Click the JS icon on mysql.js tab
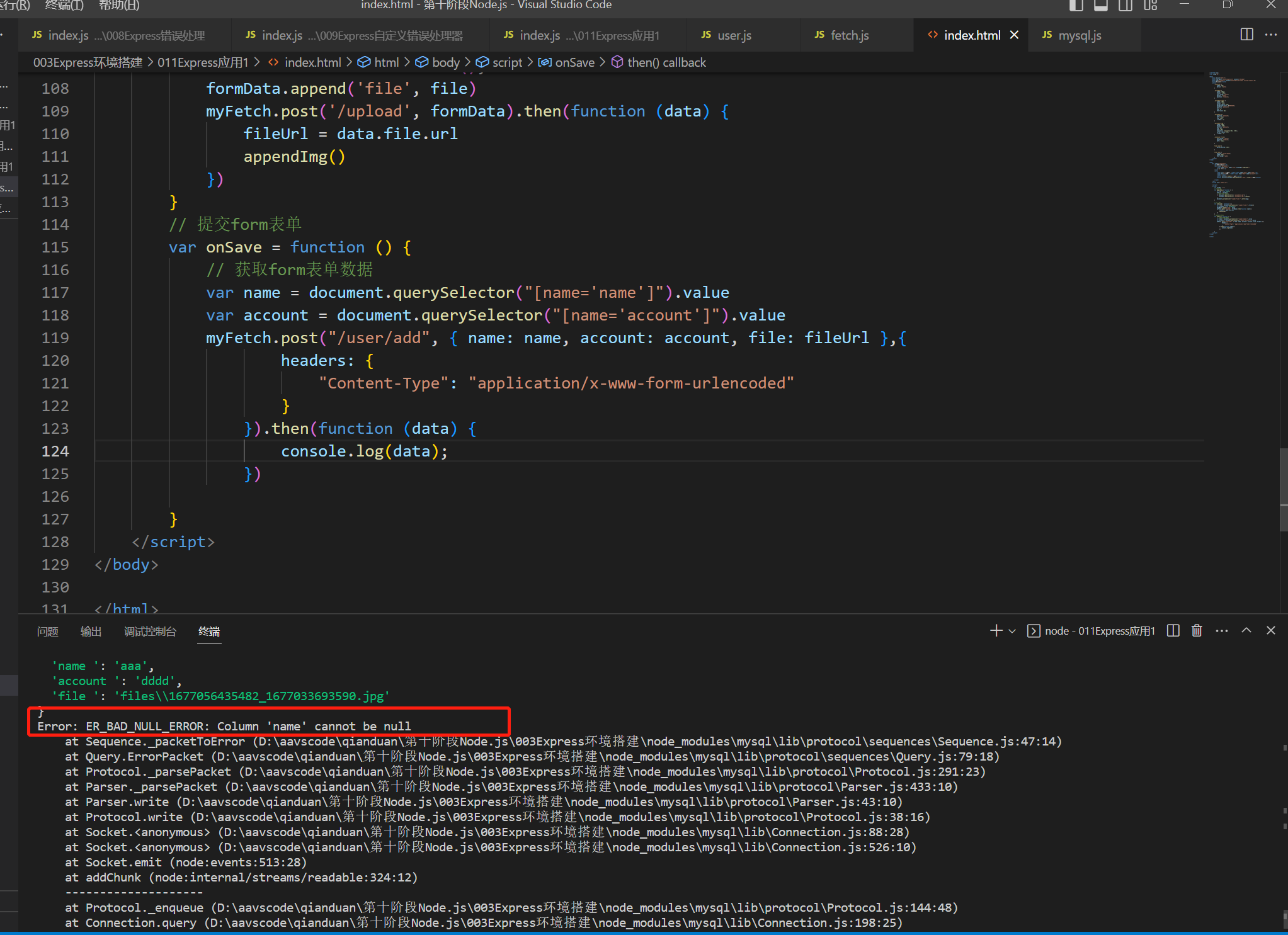The width and height of the screenshot is (1288, 935). 1047,35
